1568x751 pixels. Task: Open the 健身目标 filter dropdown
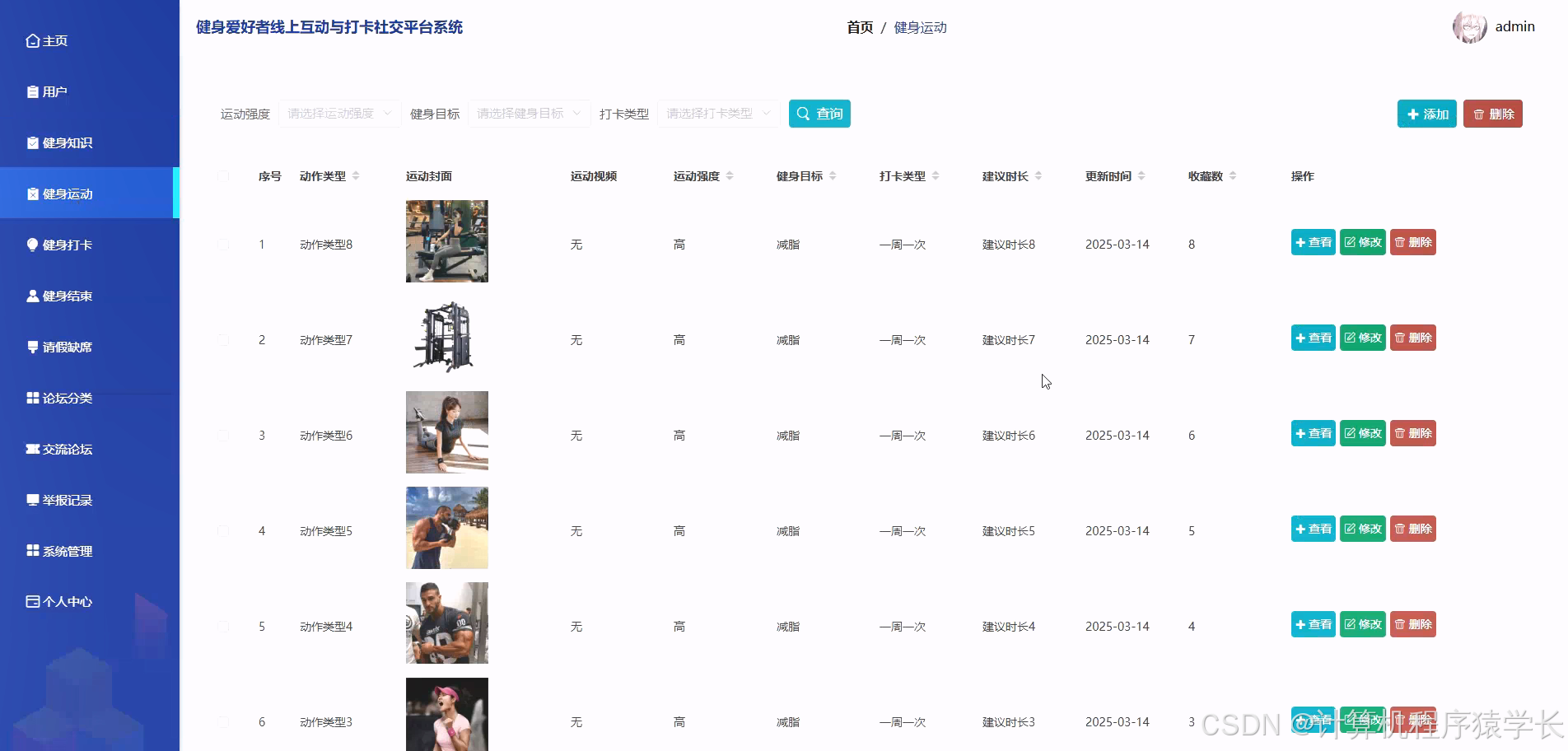pos(530,114)
